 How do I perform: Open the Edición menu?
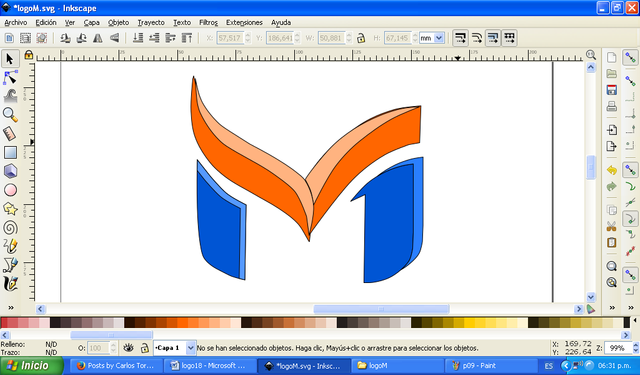46,22
